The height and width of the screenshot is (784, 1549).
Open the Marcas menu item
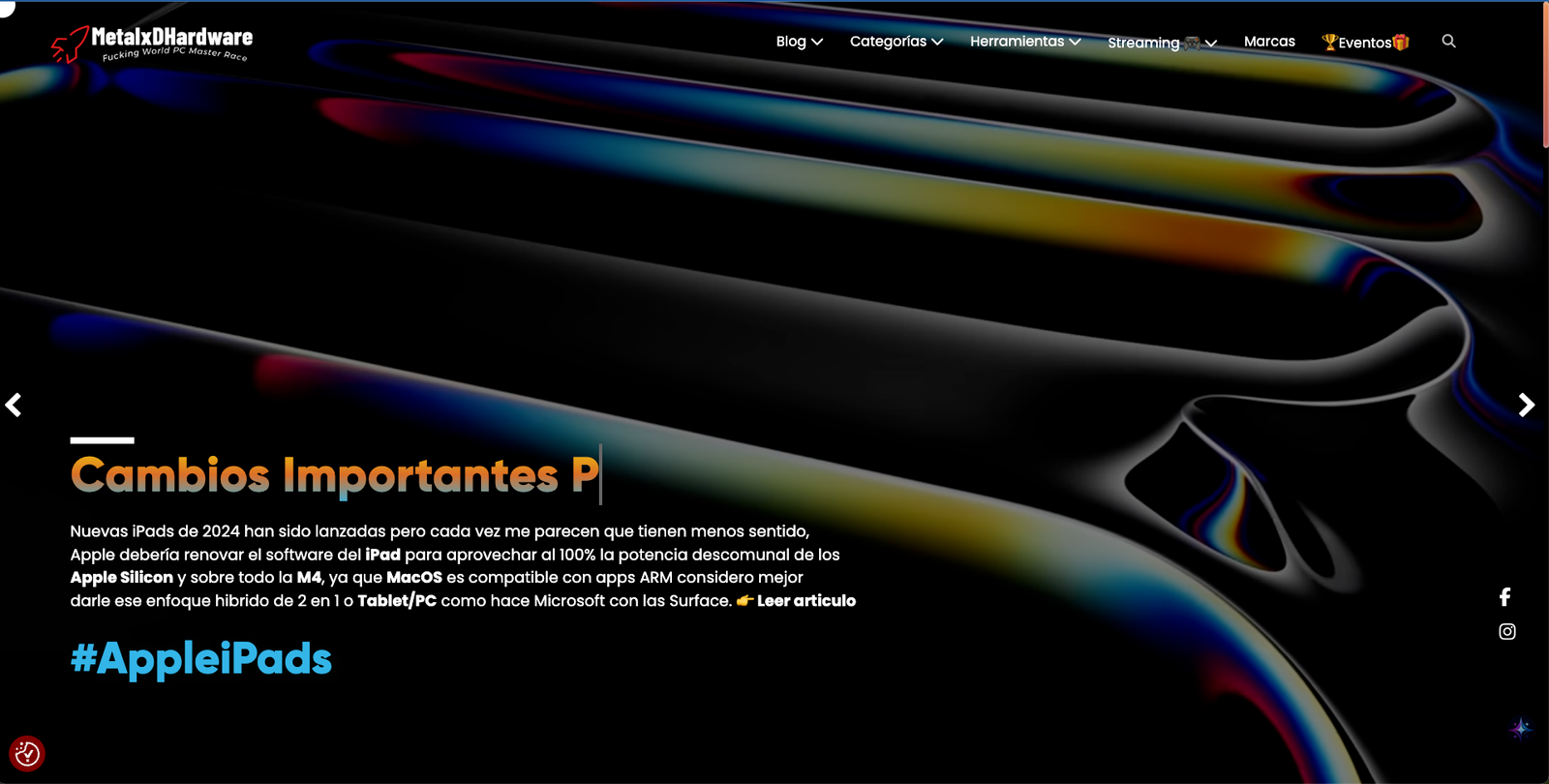1269,42
